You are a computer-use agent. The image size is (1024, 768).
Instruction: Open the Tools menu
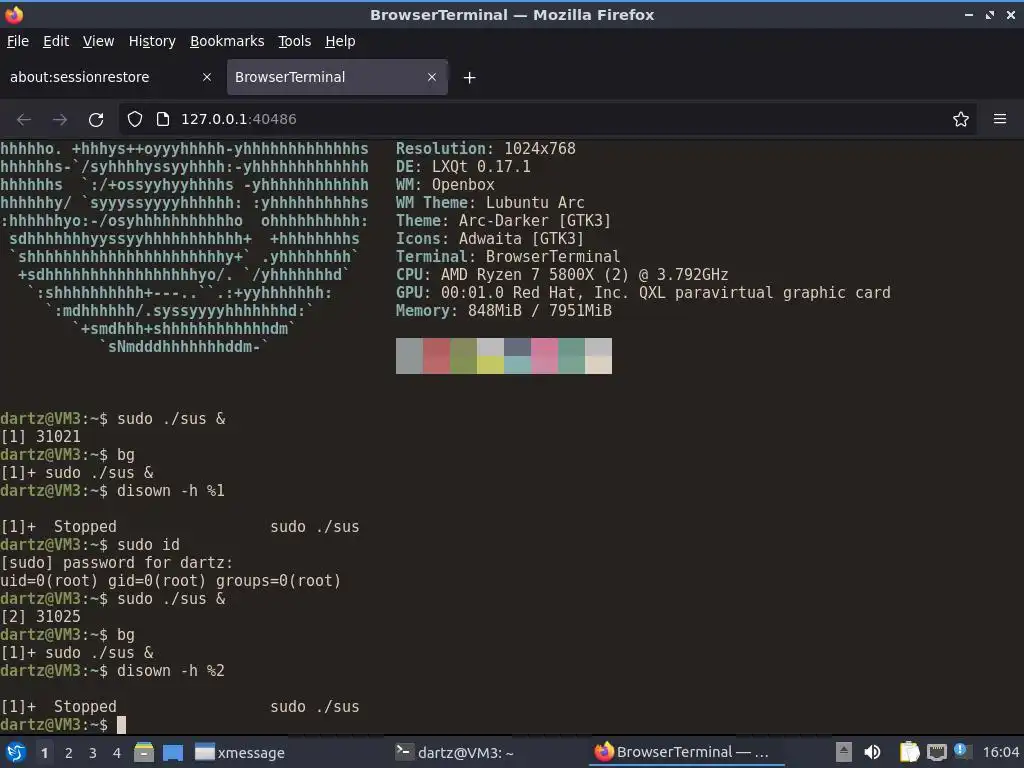(295, 41)
